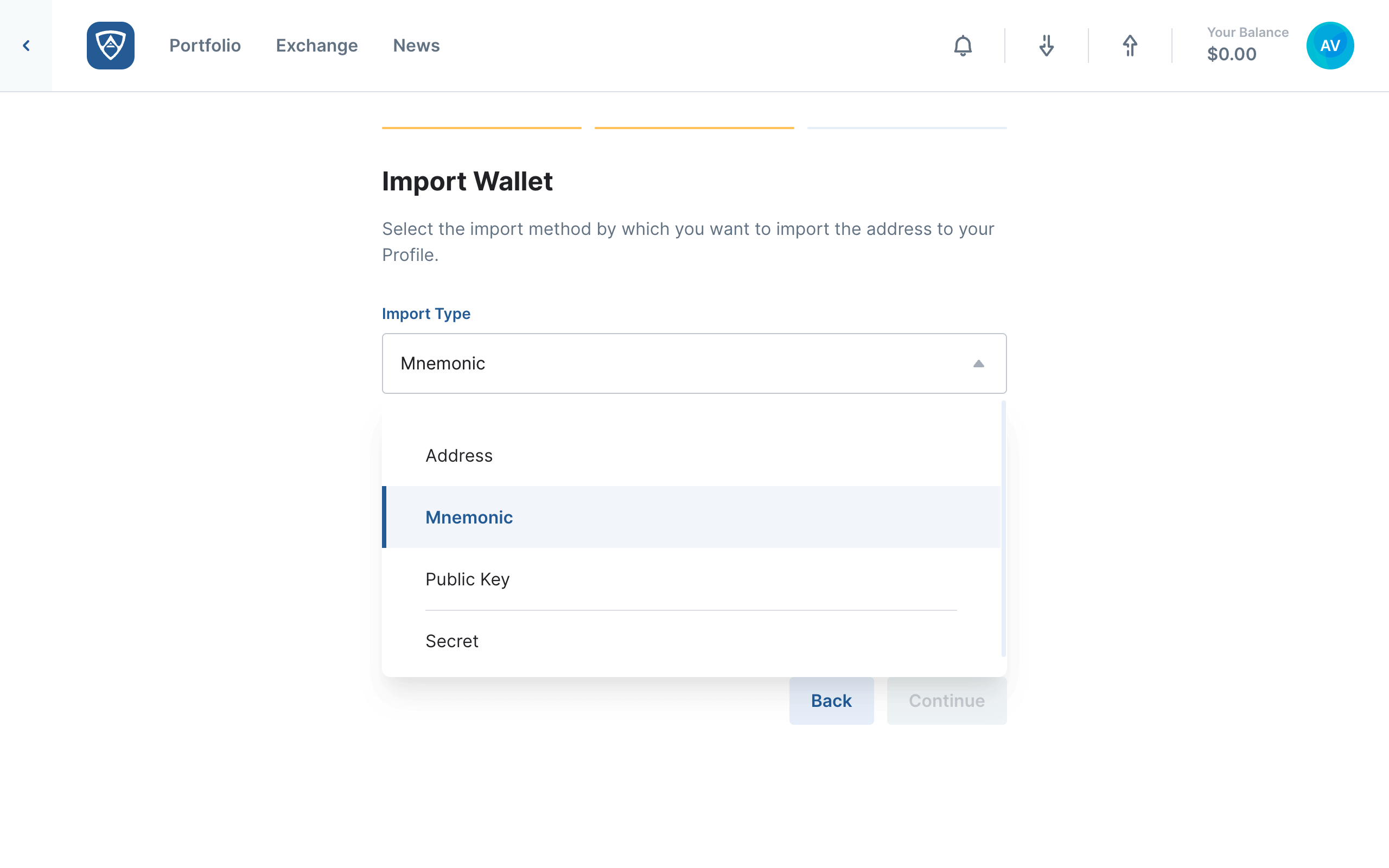Image resolution: width=1389 pixels, height=868 pixels.
Task: Collapse the Import Type dropdown arrow
Action: click(x=979, y=363)
